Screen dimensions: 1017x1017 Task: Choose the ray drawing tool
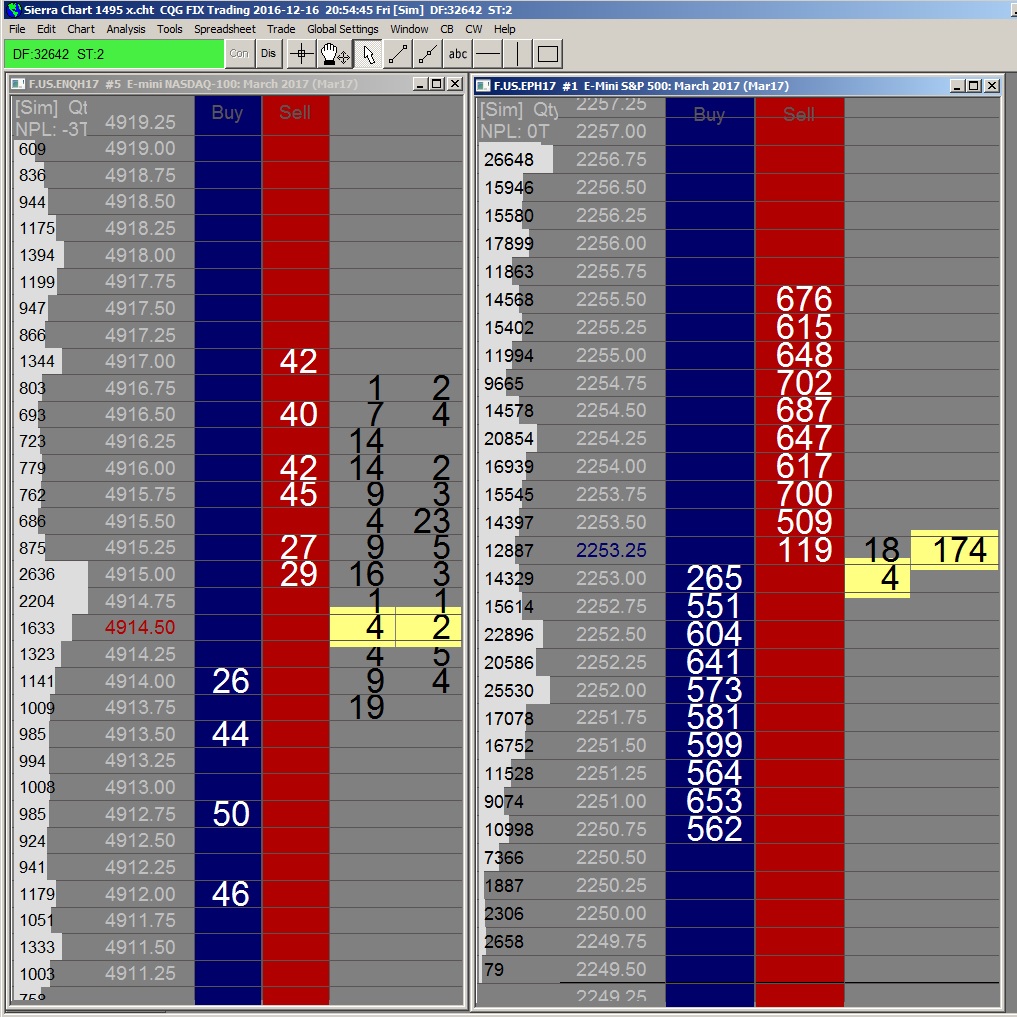428,54
